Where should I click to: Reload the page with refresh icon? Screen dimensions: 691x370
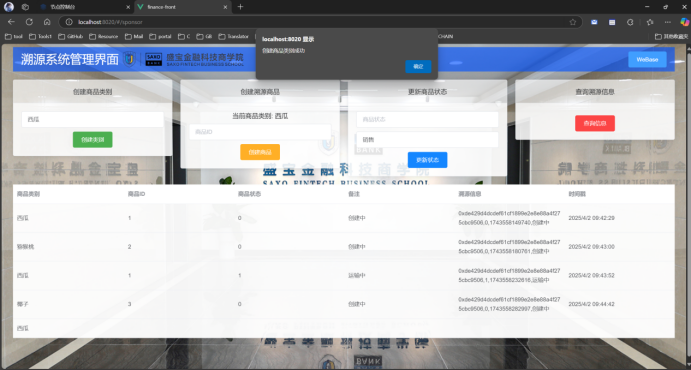[29, 22]
